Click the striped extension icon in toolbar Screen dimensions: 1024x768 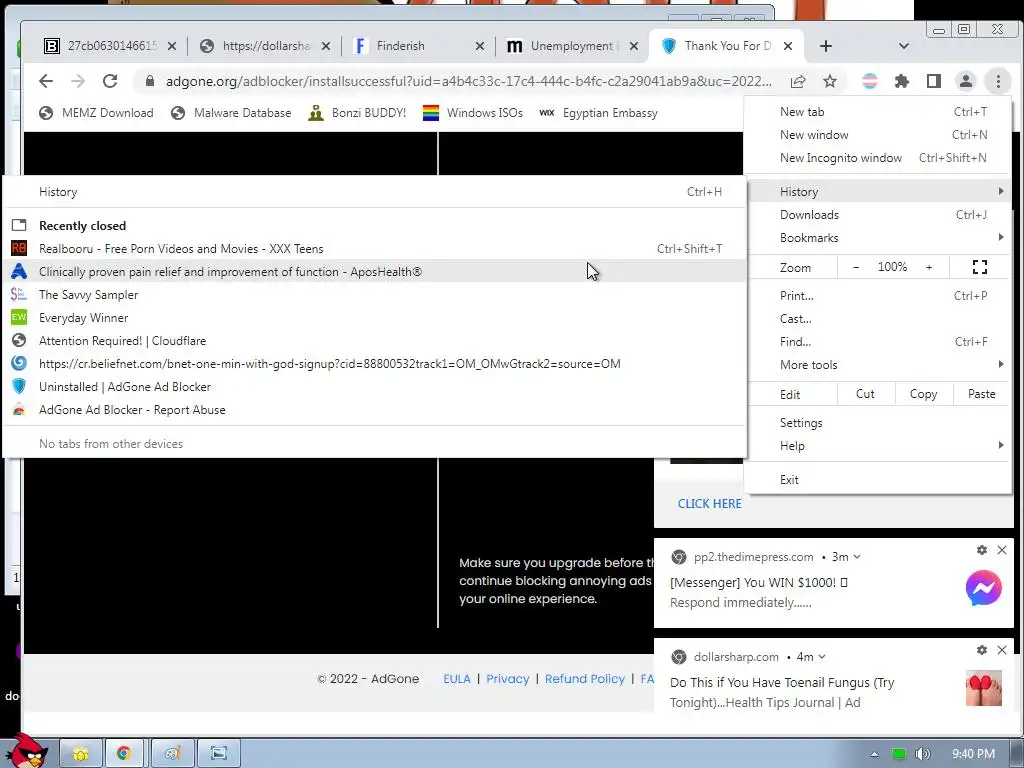(870, 82)
